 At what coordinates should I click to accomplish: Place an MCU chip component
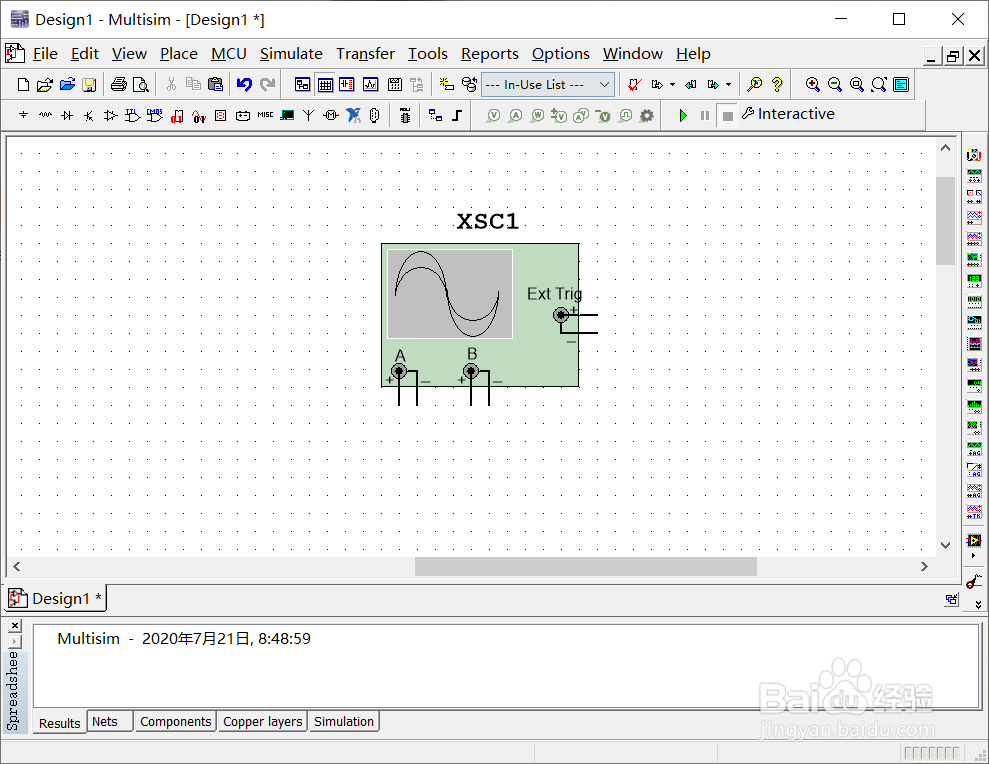pos(405,115)
